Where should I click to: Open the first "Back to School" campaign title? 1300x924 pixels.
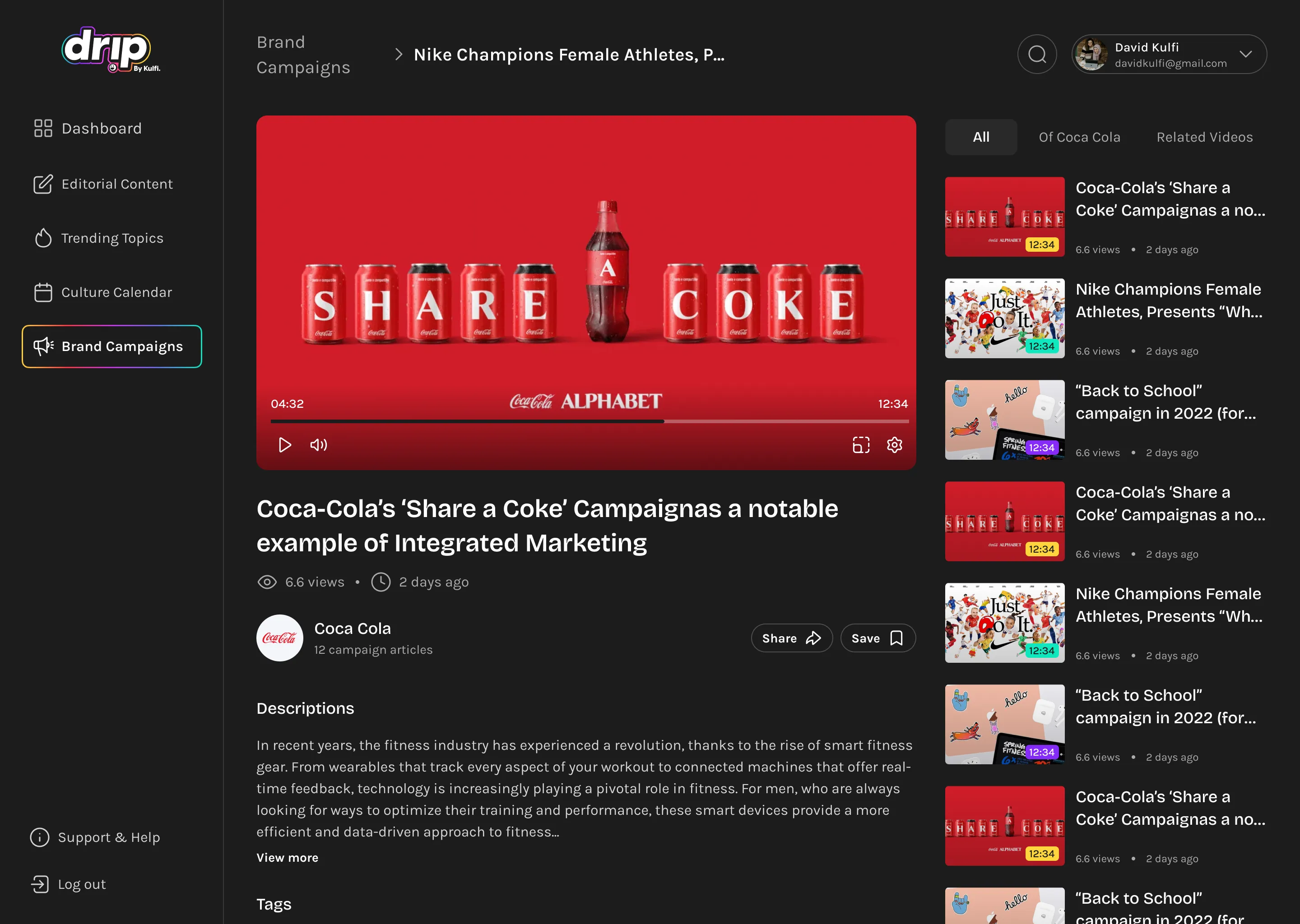click(x=1165, y=402)
